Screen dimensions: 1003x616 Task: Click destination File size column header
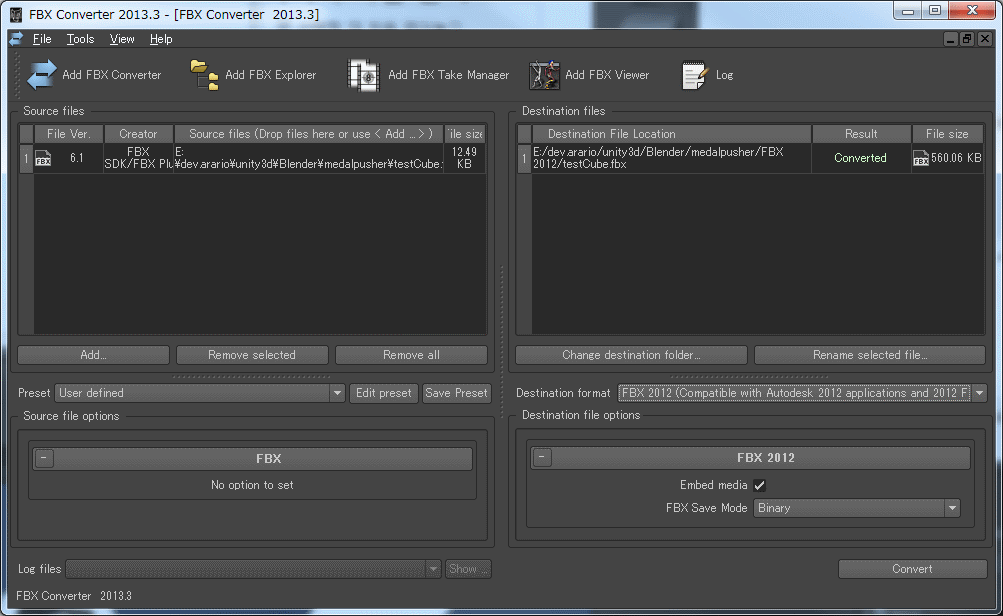tap(947, 134)
